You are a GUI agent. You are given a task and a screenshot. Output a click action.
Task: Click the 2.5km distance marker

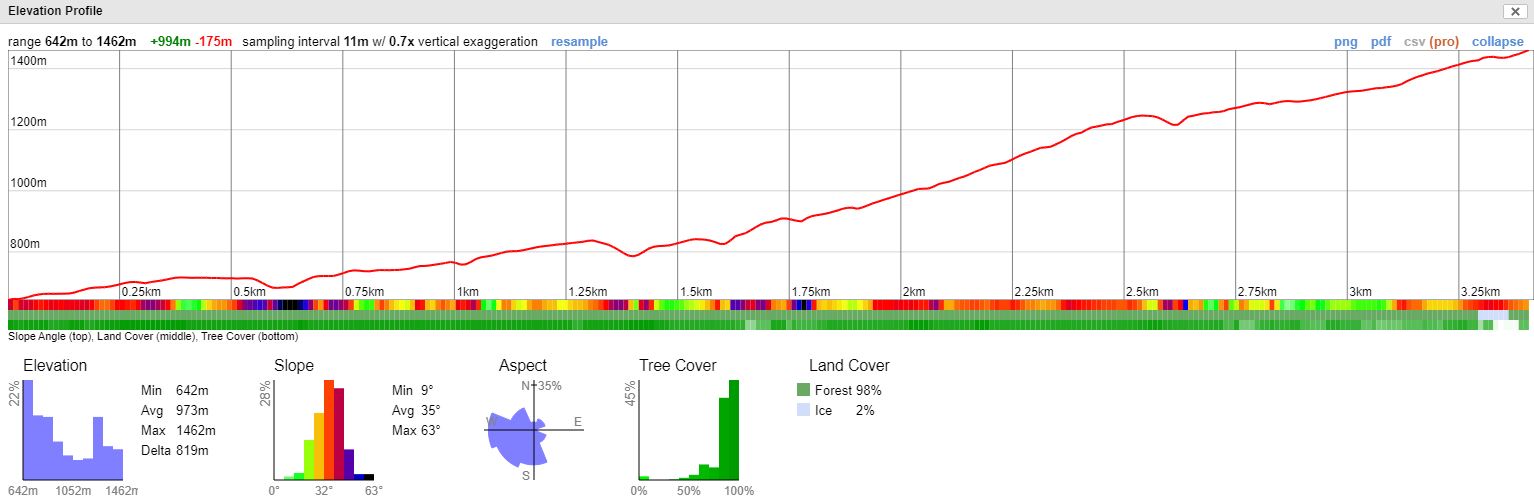tap(1142, 291)
